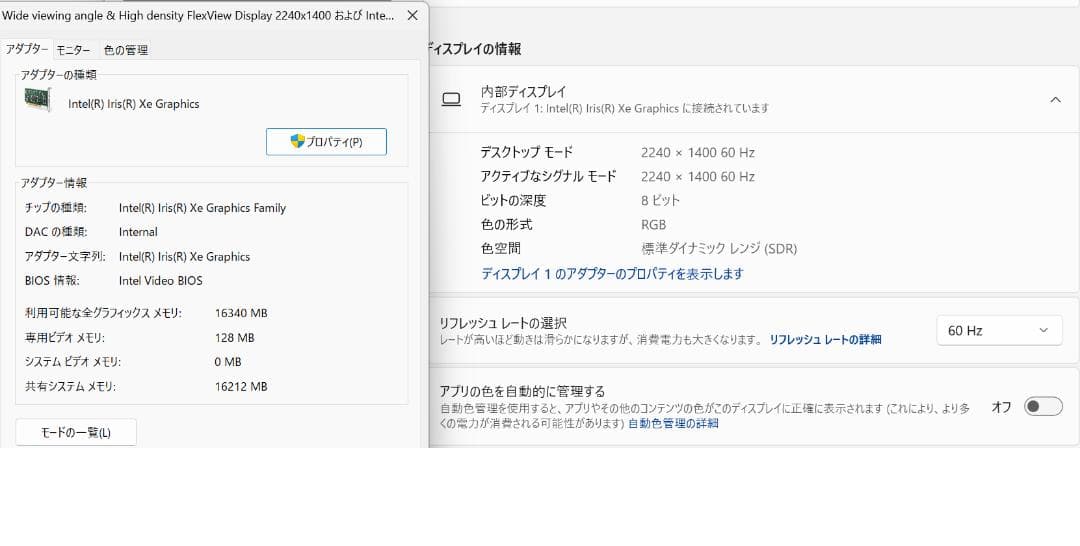The height and width of the screenshot is (546, 1080).
Task: Click the 128 MB dedicated video memory value
Action: [234, 338]
